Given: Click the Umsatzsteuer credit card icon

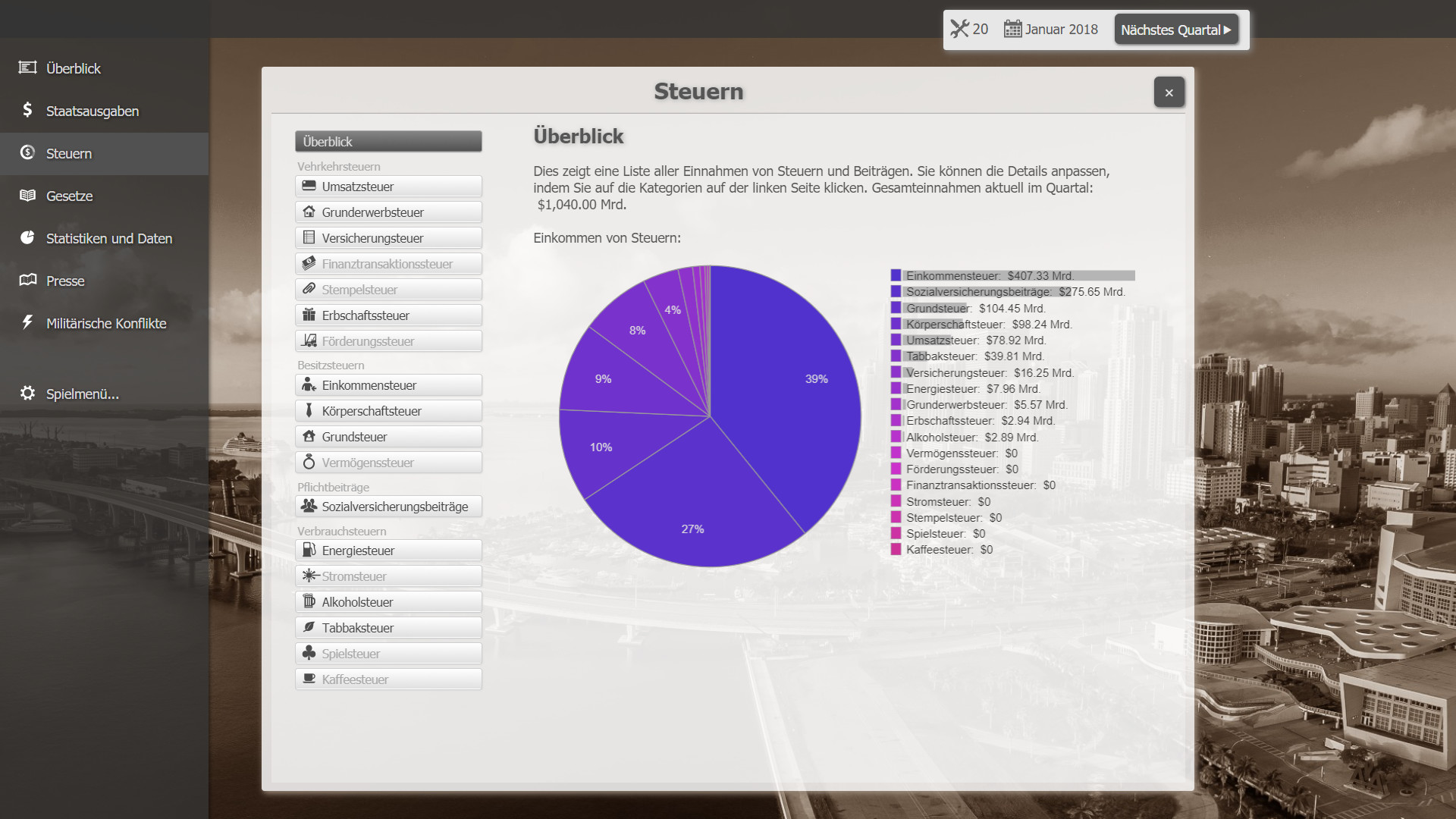Looking at the screenshot, I should tap(309, 186).
